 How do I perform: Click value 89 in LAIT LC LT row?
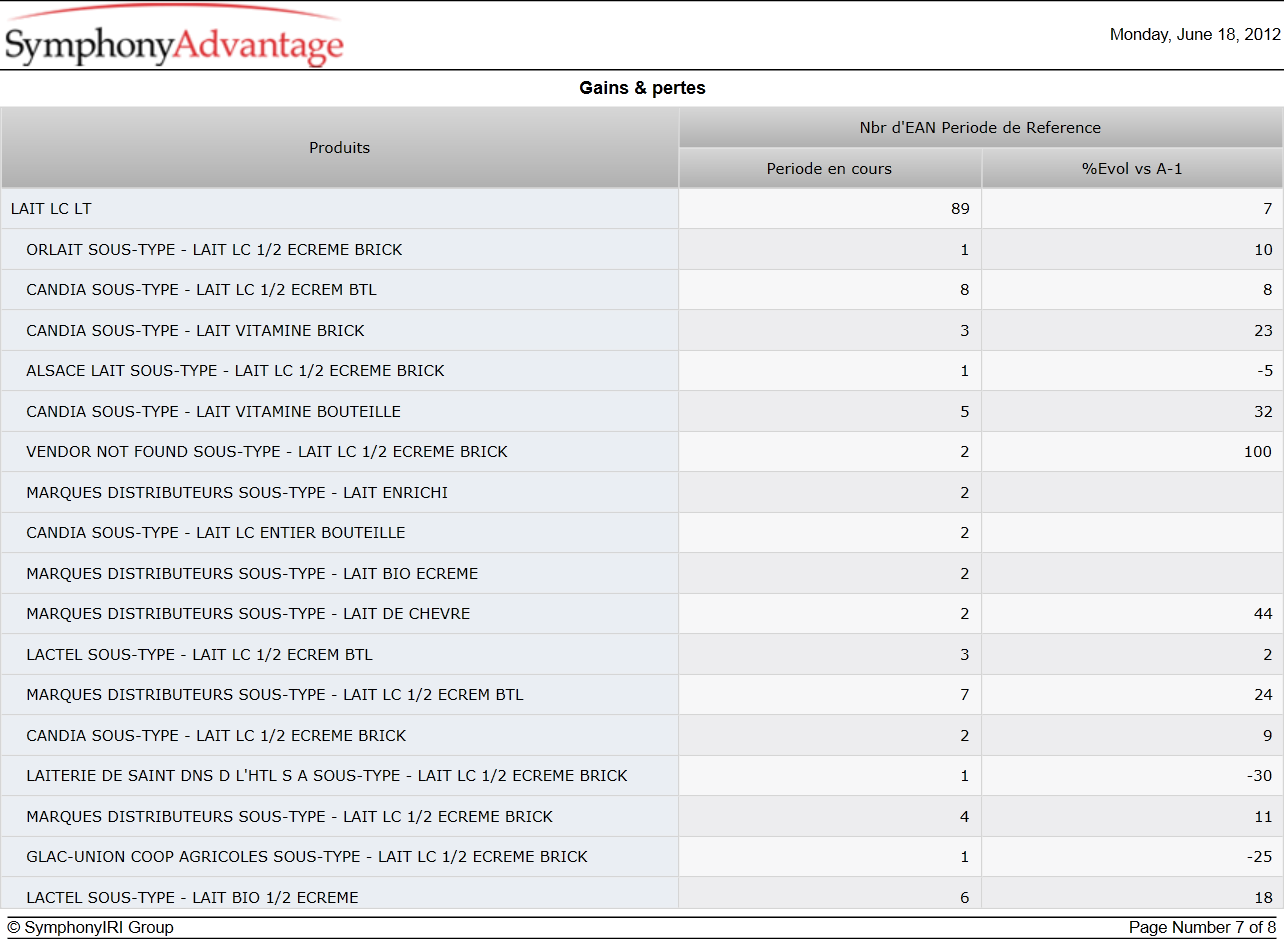[960, 209]
